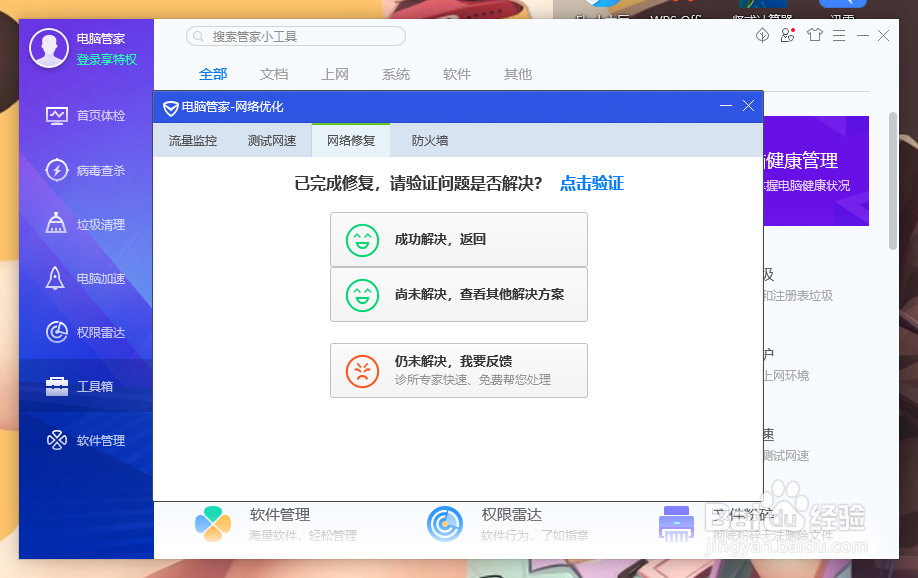This screenshot has width=918, height=578.
Task: Open 电脑加速 speed up
Action: (x=86, y=278)
